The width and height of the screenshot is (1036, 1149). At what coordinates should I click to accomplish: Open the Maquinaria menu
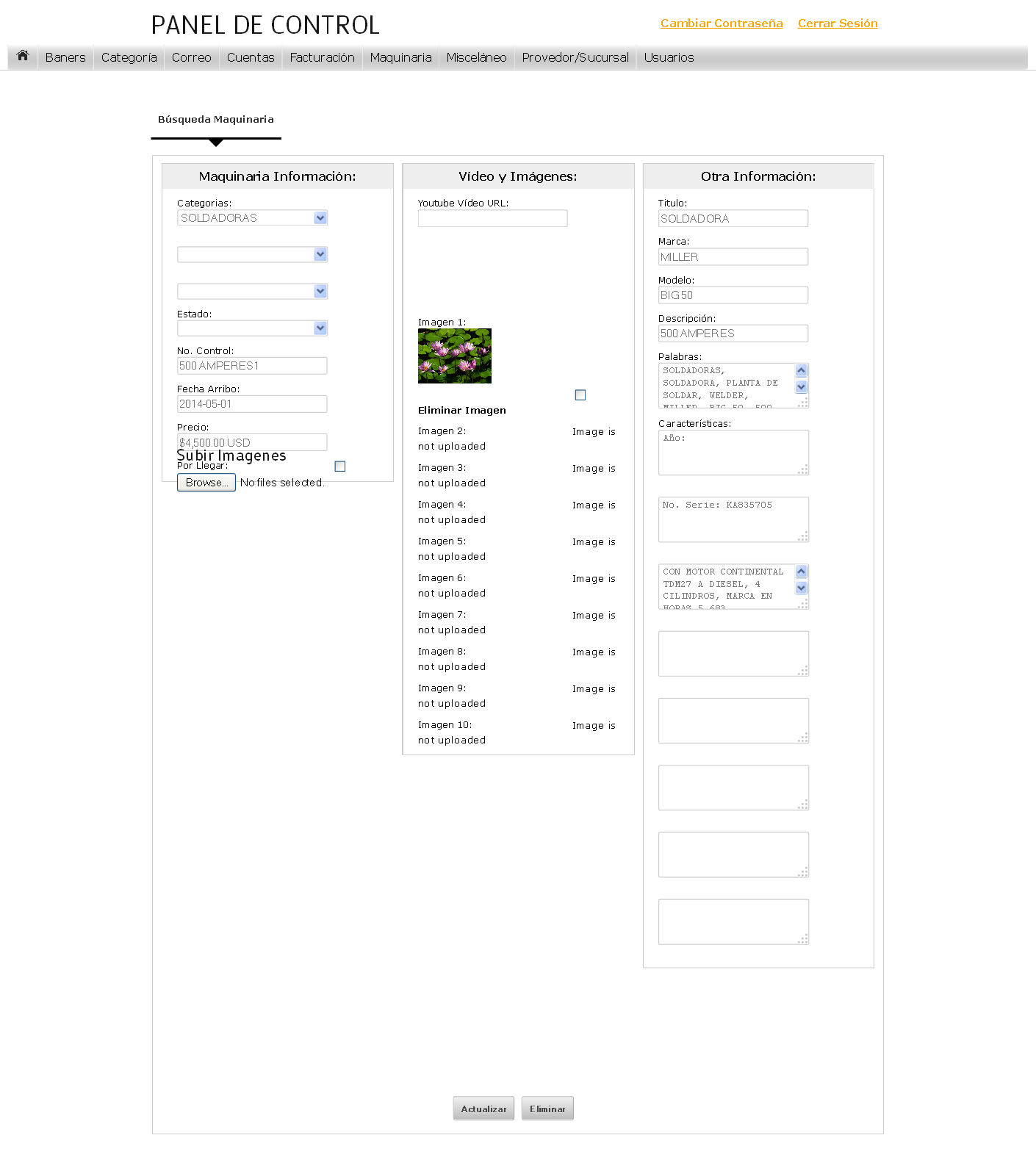(x=400, y=57)
